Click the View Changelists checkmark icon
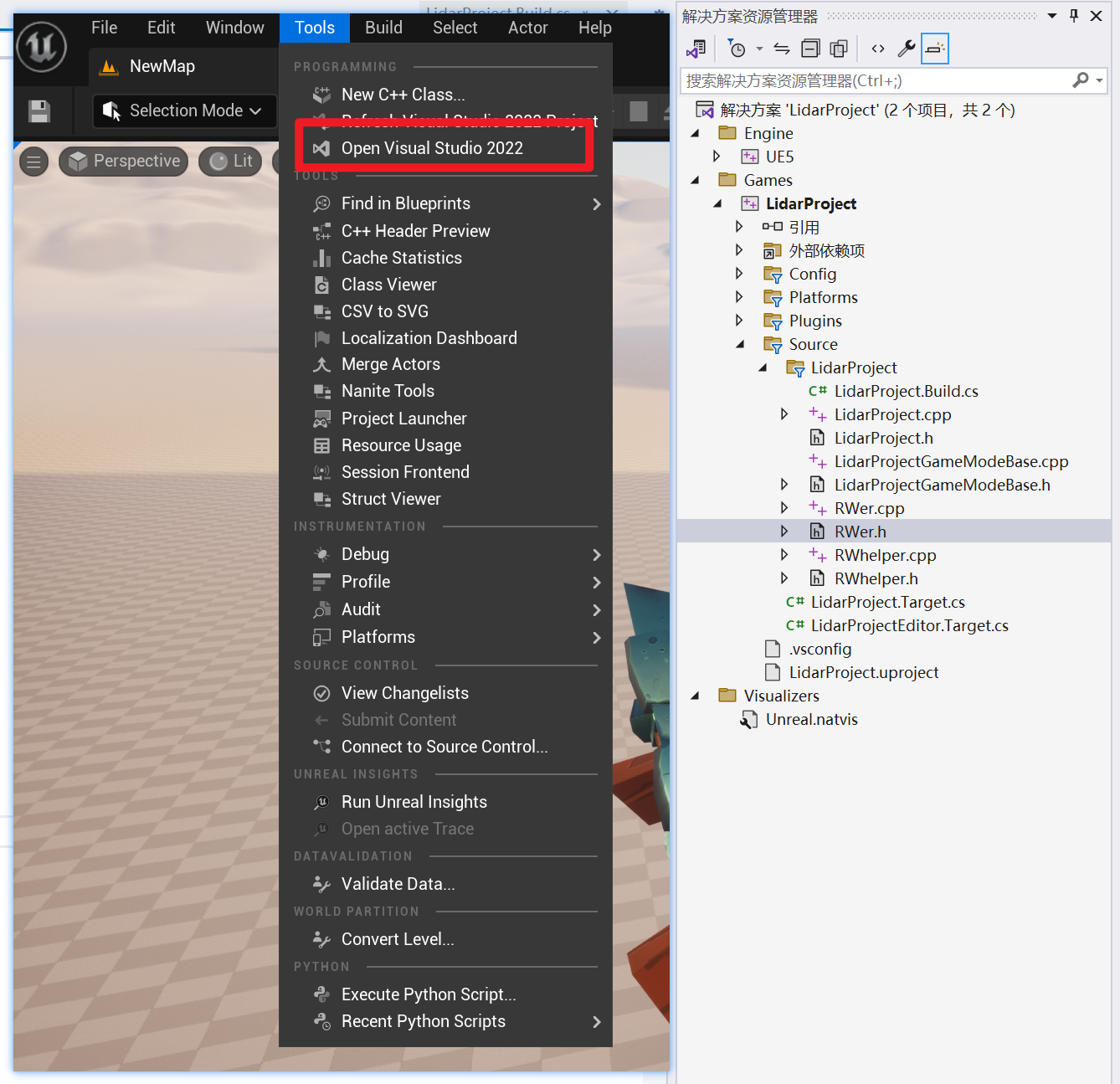1120x1084 pixels. (x=321, y=693)
